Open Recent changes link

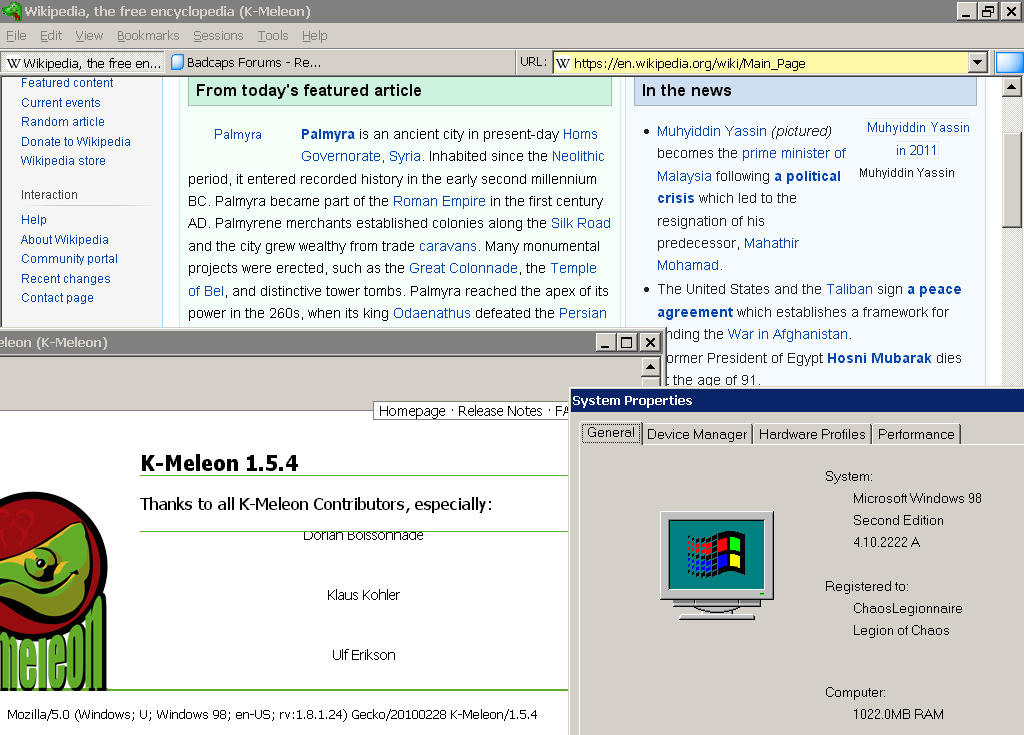coord(65,279)
